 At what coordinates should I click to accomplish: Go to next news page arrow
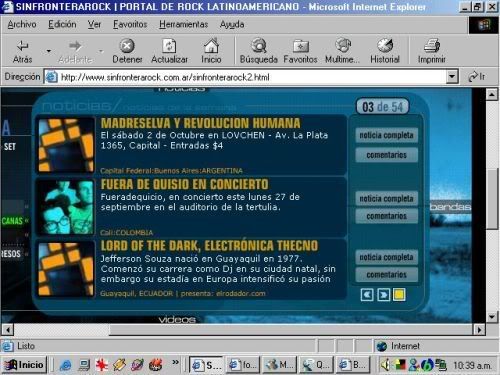click(x=383, y=295)
